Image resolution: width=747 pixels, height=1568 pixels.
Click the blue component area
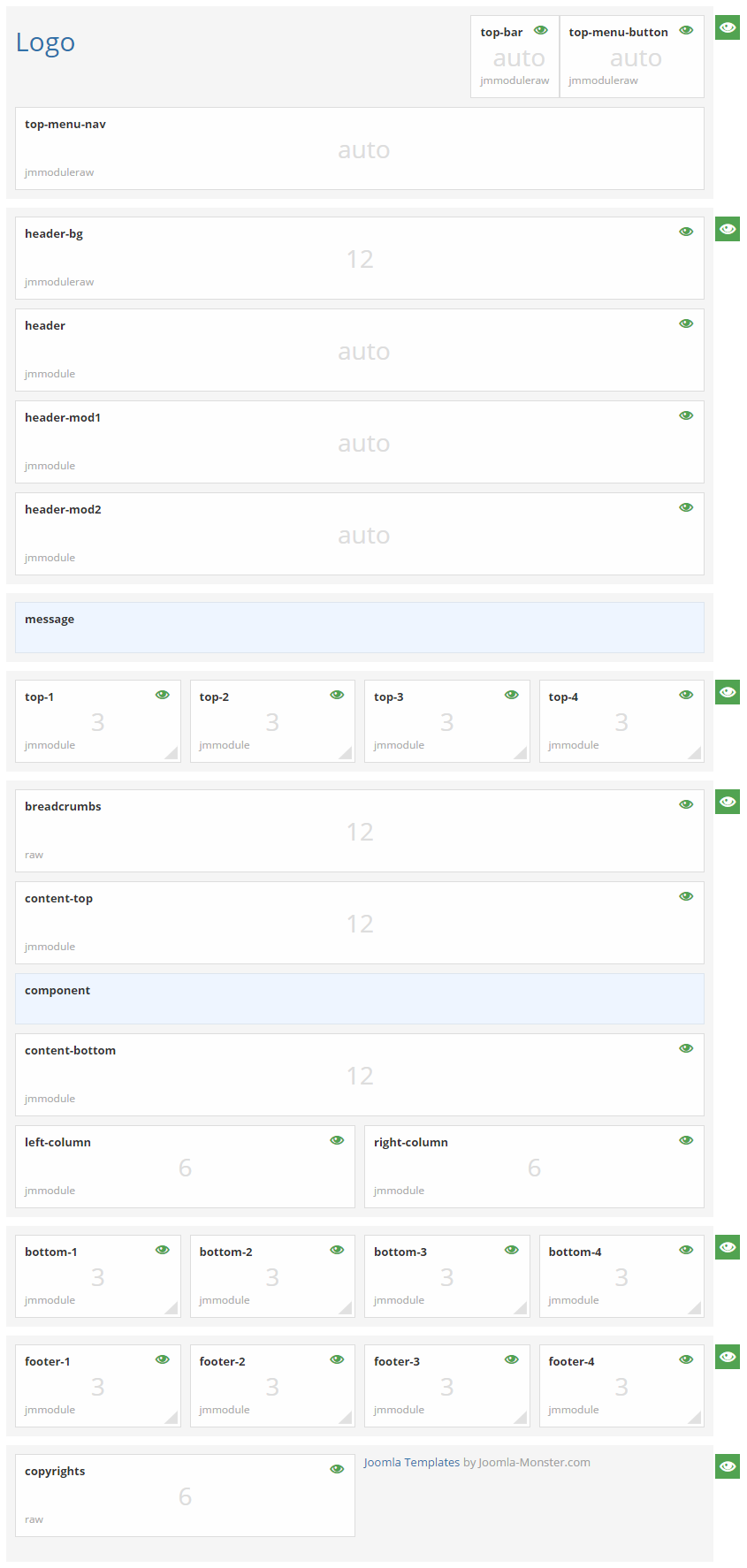pos(359,999)
